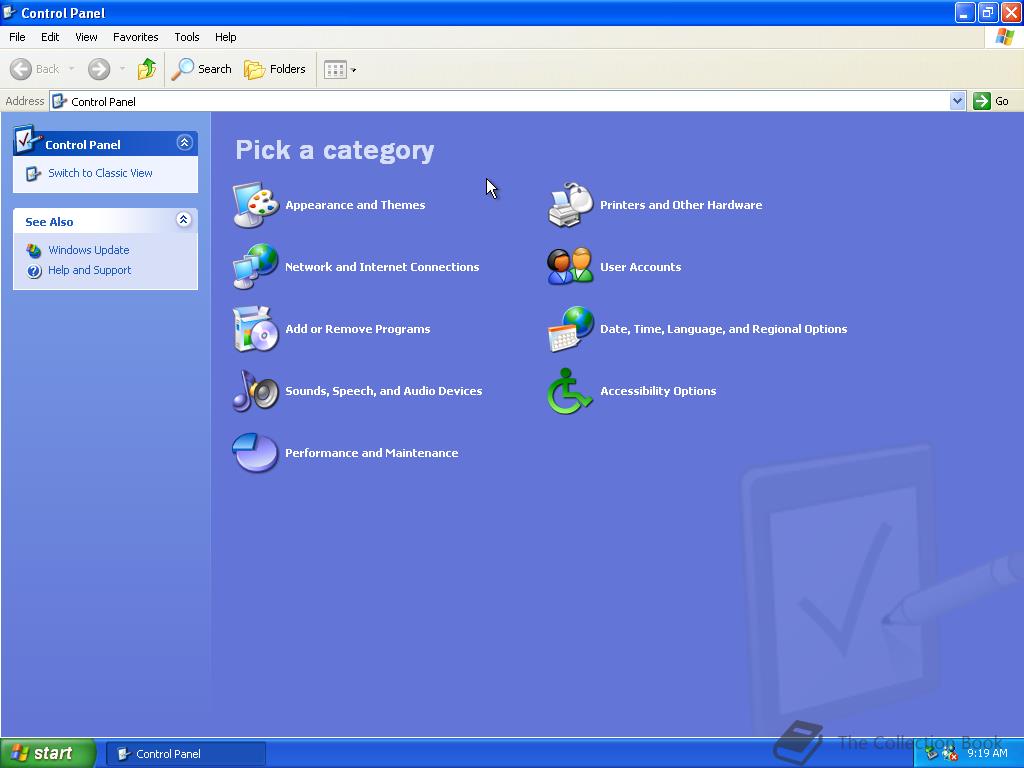The image size is (1024, 768).
Task: Open the Edit menu
Action: click(50, 37)
